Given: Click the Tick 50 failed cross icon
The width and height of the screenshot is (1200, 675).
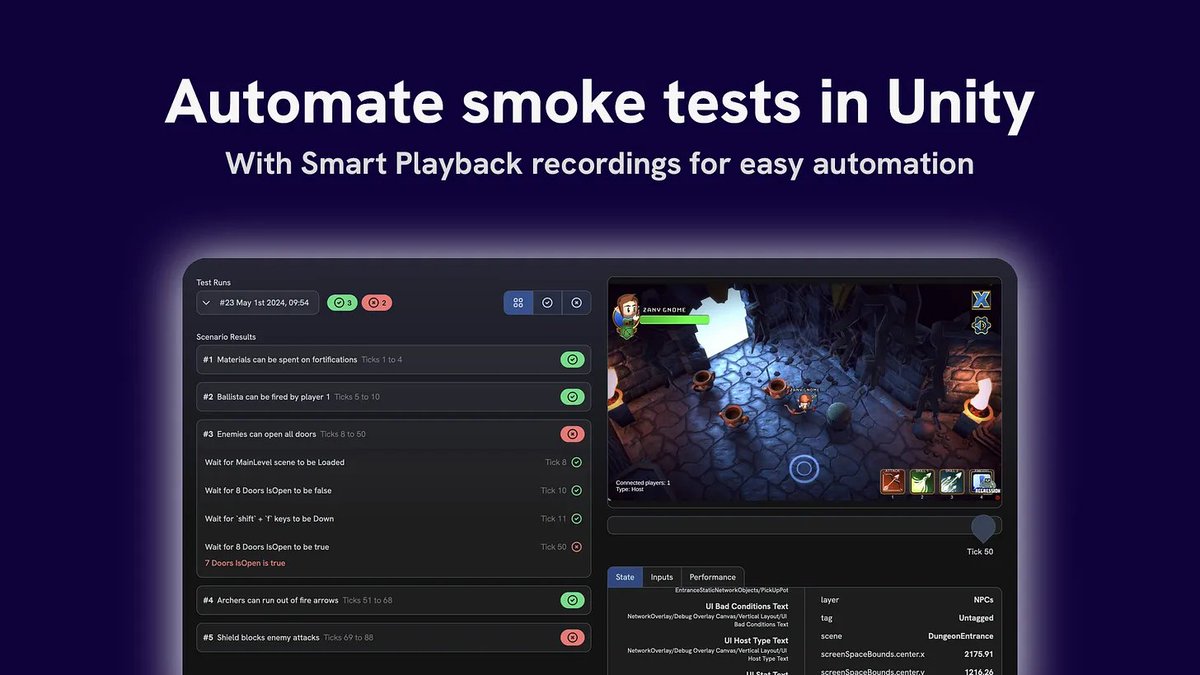Looking at the screenshot, I should coord(576,547).
